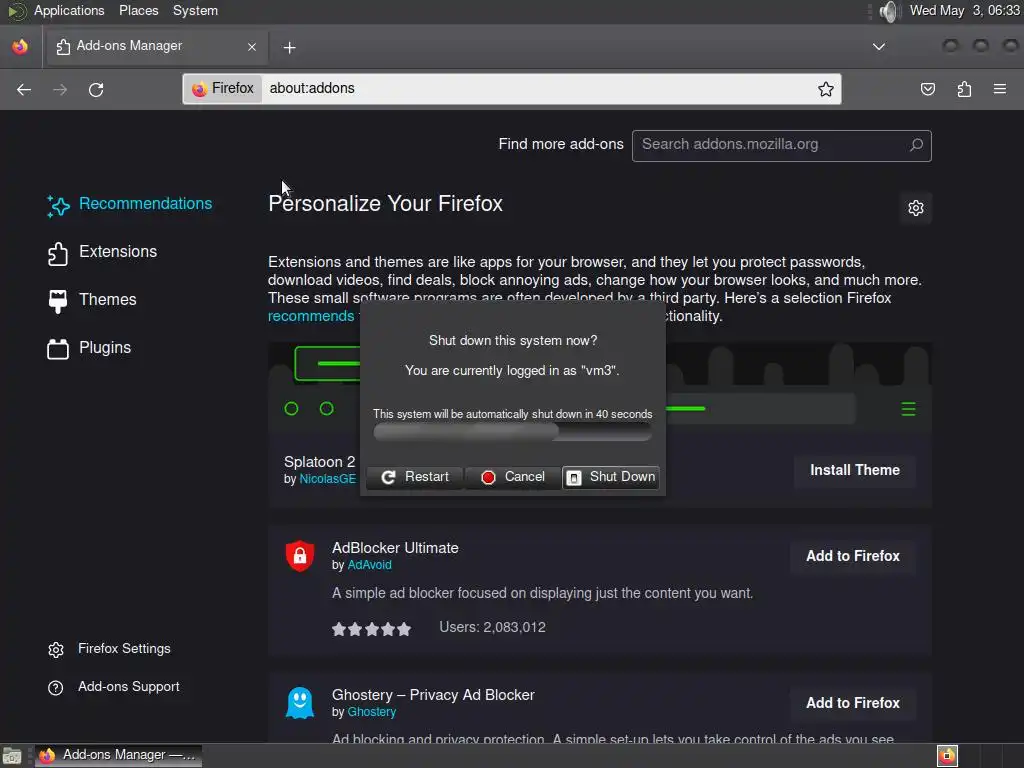Open a new tab with the plus button
1024x768 pixels.
289,48
